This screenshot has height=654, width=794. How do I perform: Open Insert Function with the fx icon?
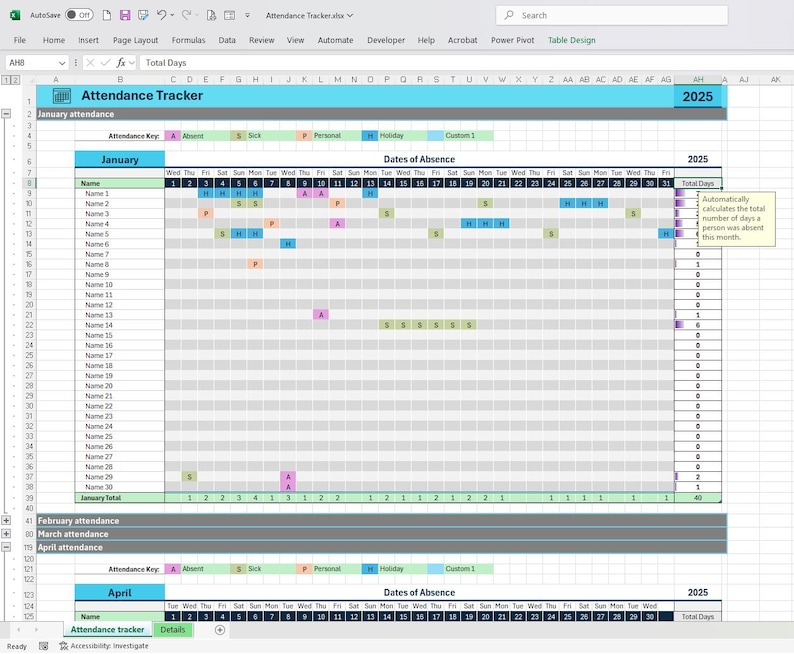pos(121,63)
